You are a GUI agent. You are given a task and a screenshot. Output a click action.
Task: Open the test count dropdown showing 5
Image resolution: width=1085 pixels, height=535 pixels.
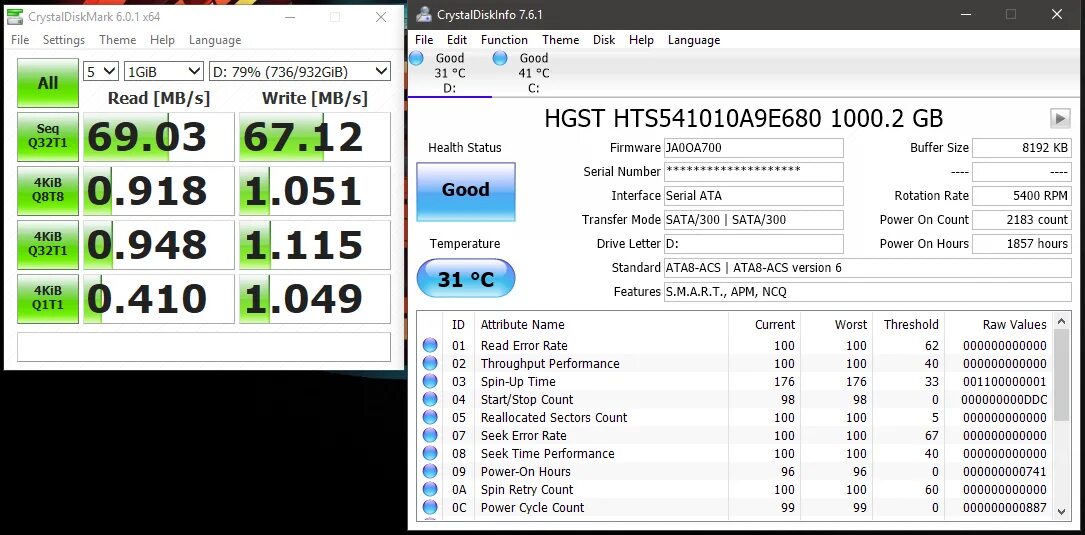pyautogui.click(x=101, y=71)
